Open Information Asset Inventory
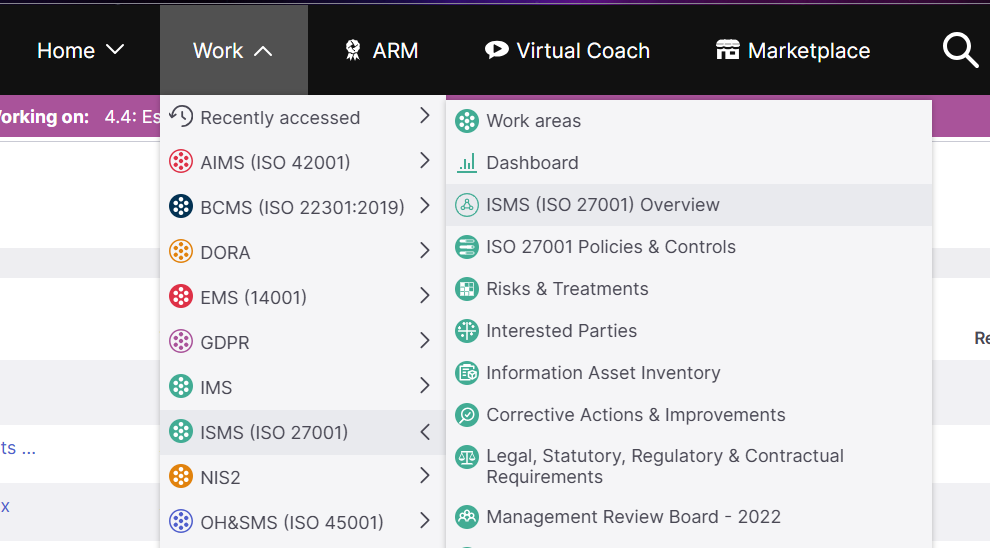 tap(689, 372)
